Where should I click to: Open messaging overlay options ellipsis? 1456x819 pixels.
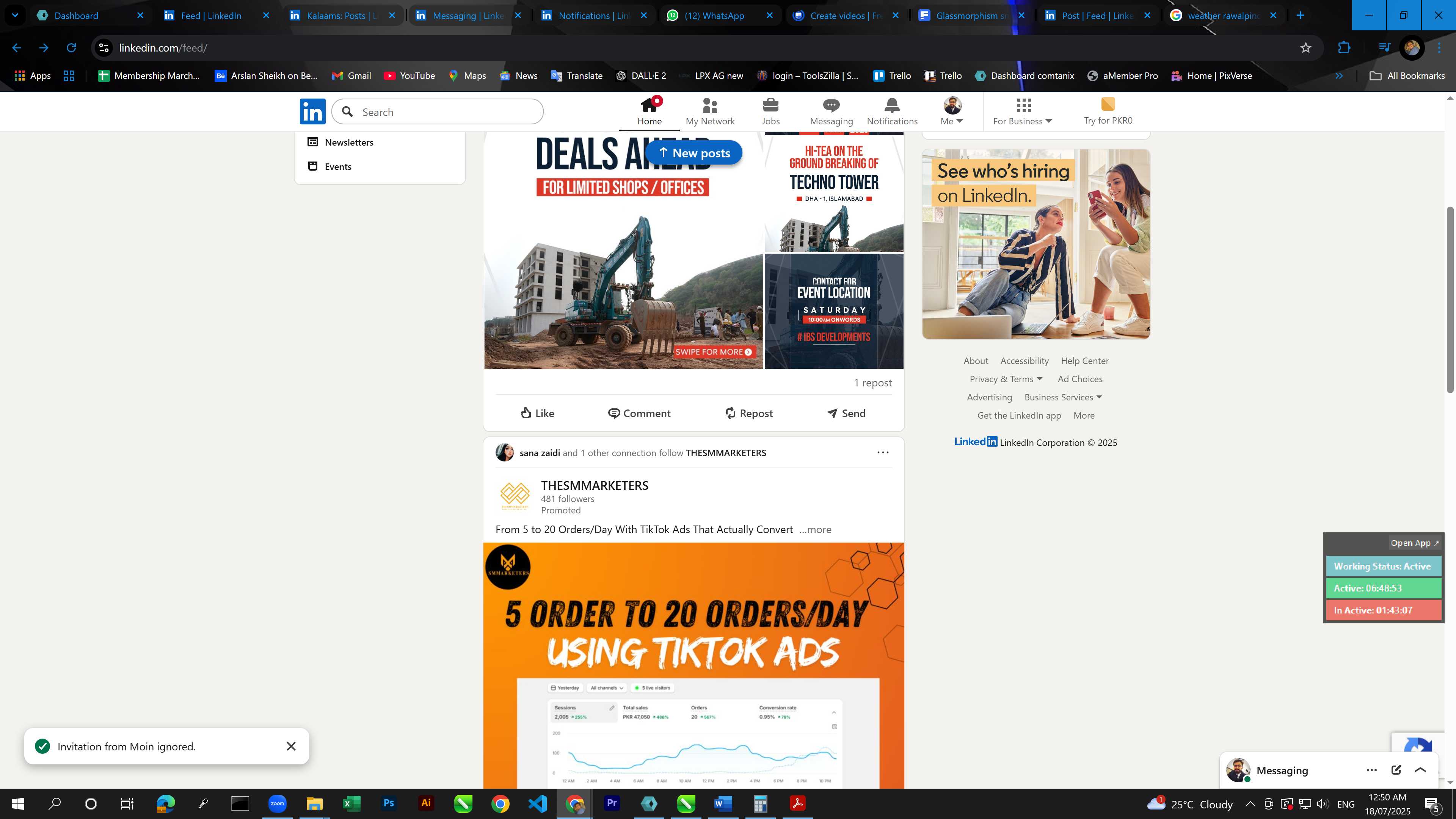click(1371, 770)
